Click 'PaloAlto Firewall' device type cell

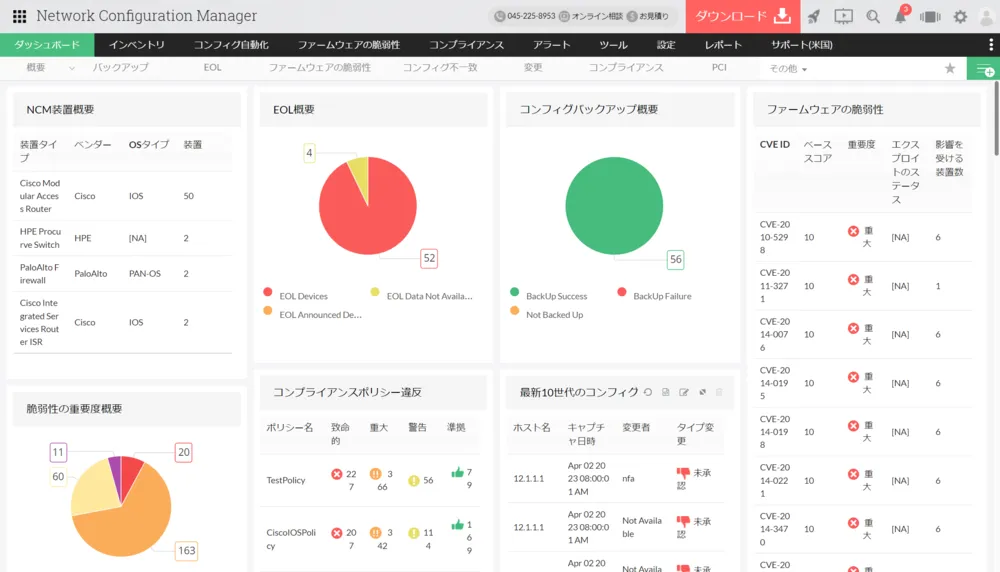(x=39, y=274)
